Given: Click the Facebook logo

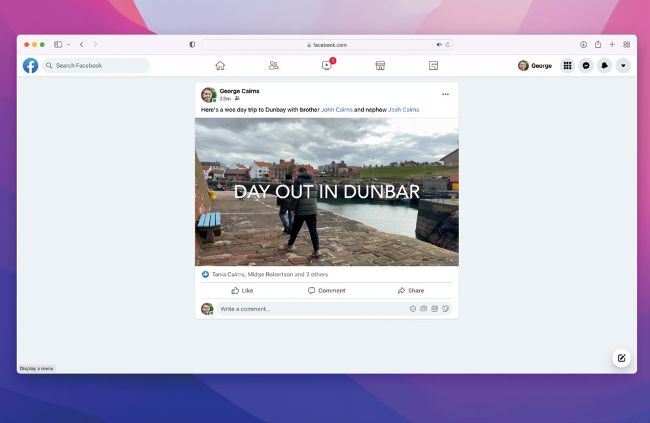Looking at the screenshot, I should point(31,65).
